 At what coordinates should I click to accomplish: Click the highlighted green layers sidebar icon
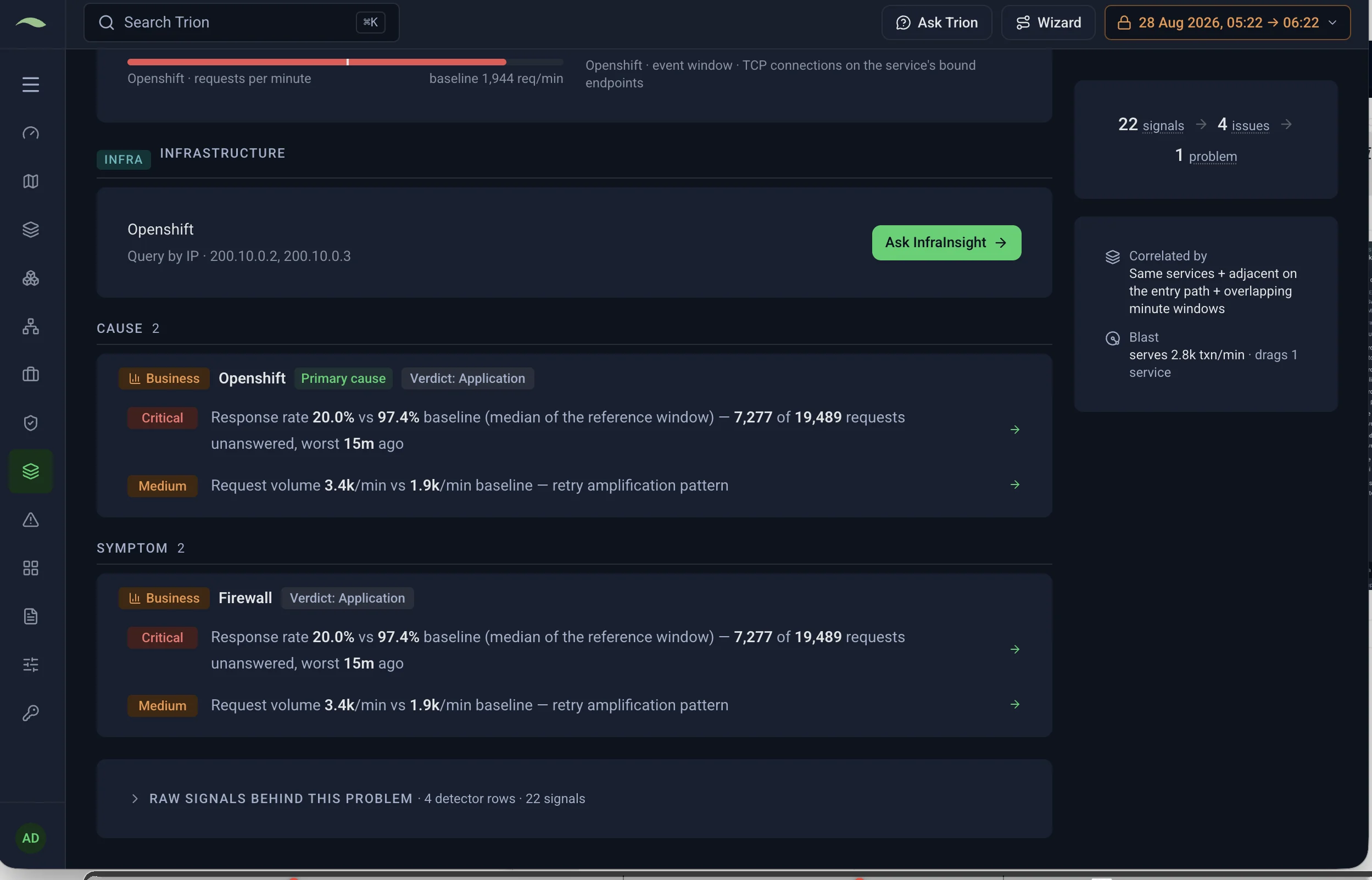[x=31, y=471]
